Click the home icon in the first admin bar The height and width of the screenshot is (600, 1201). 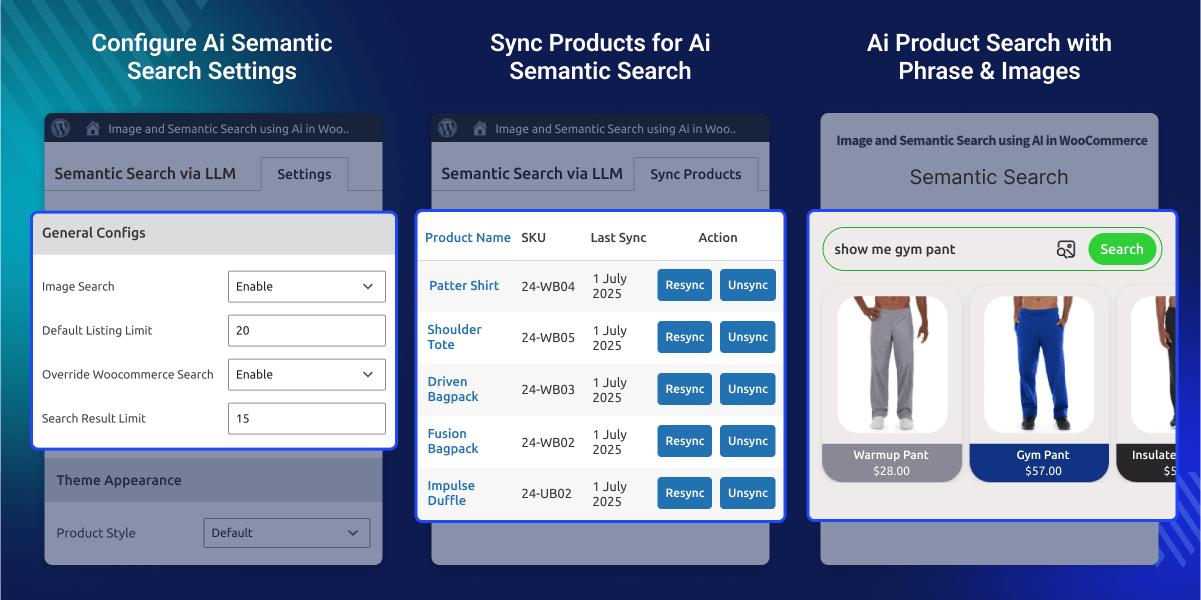tap(91, 127)
